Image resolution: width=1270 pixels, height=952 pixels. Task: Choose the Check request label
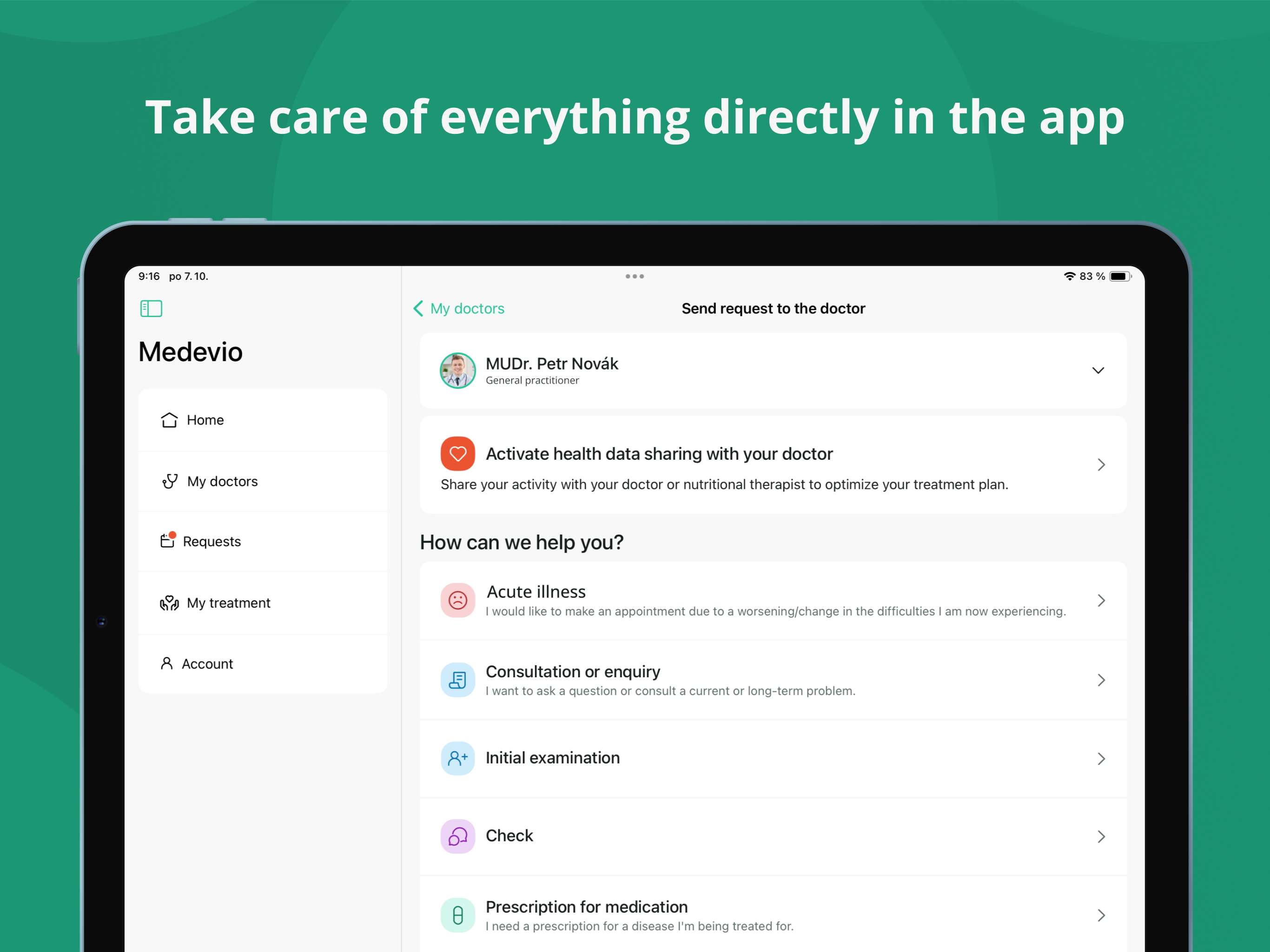(x=509, y=835)
